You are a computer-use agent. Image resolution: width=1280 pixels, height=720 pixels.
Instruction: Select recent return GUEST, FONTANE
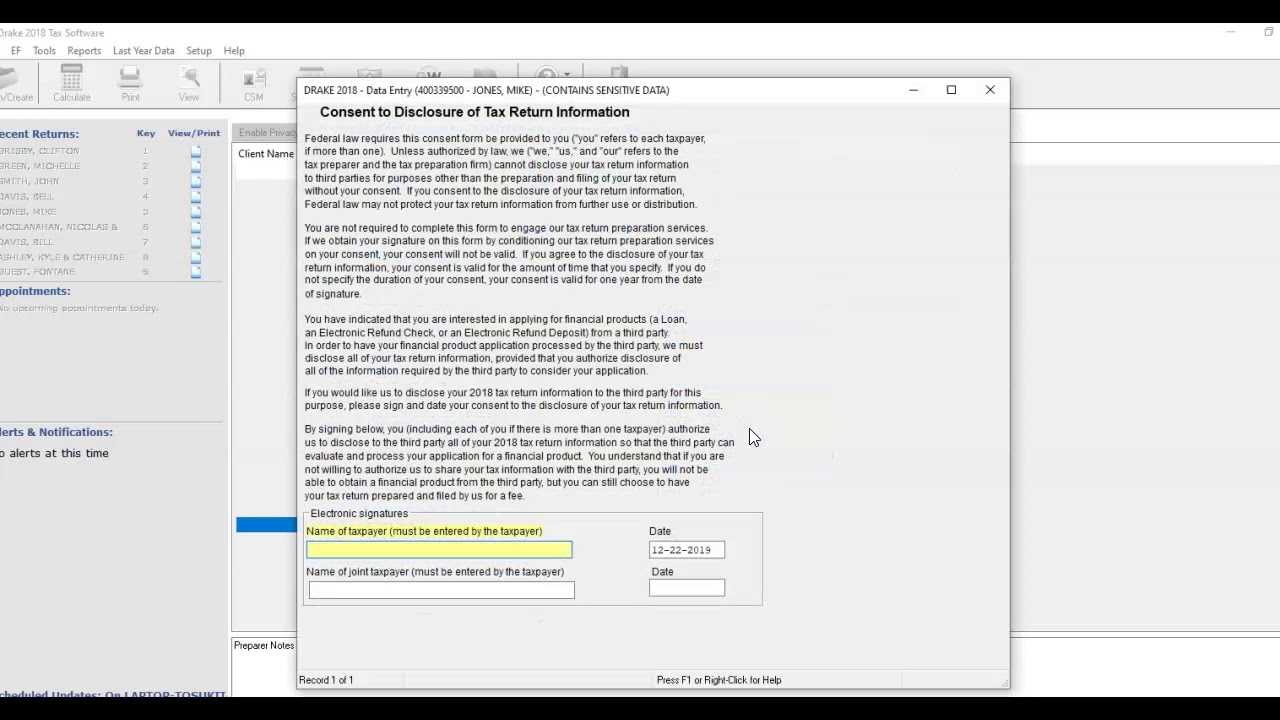(x=38, y=272)
